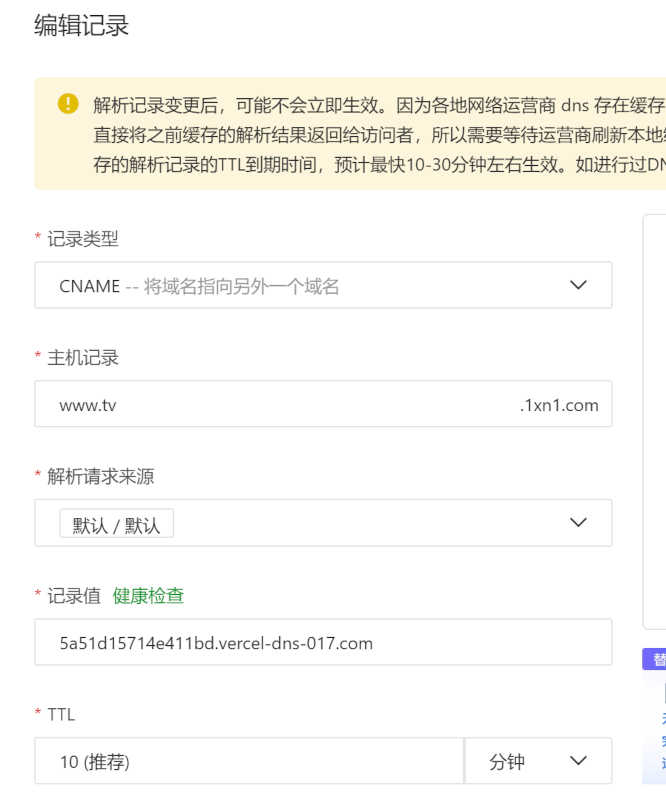Image resolution: width=666 pixels, height=800 pixels.
Task: Select the 默认 / 默认 tag
Action: (x=116, y=524)
